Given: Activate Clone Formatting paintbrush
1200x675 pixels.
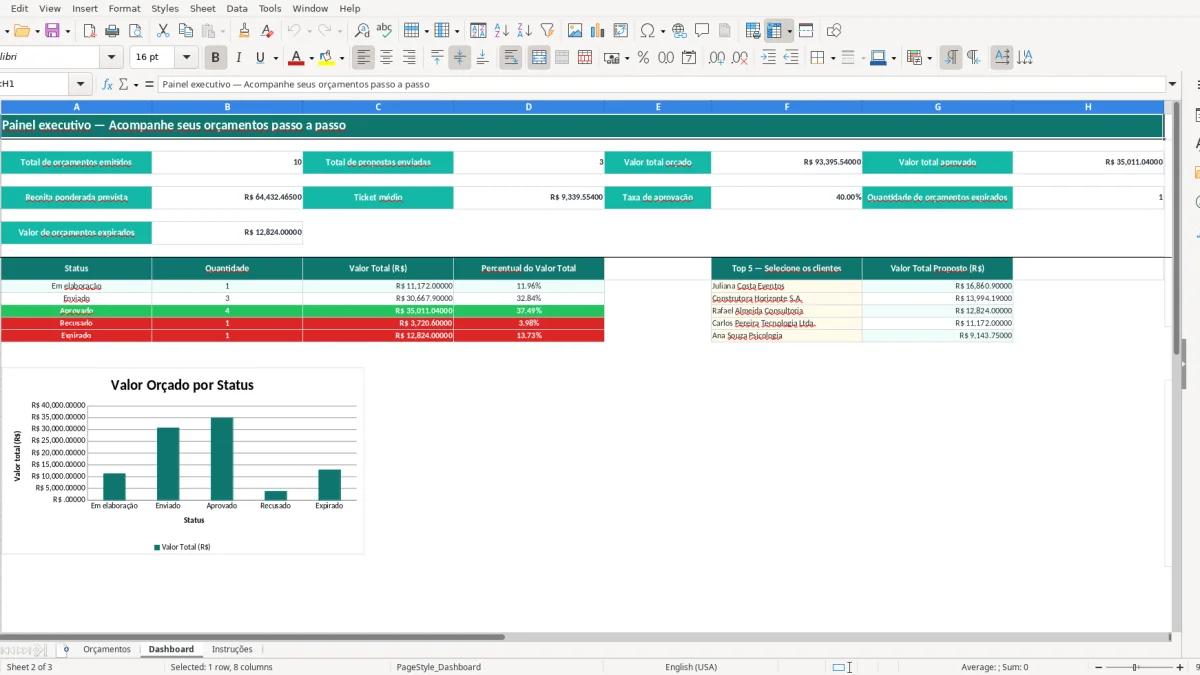Looking at the screenshot, I should (245, 31).
